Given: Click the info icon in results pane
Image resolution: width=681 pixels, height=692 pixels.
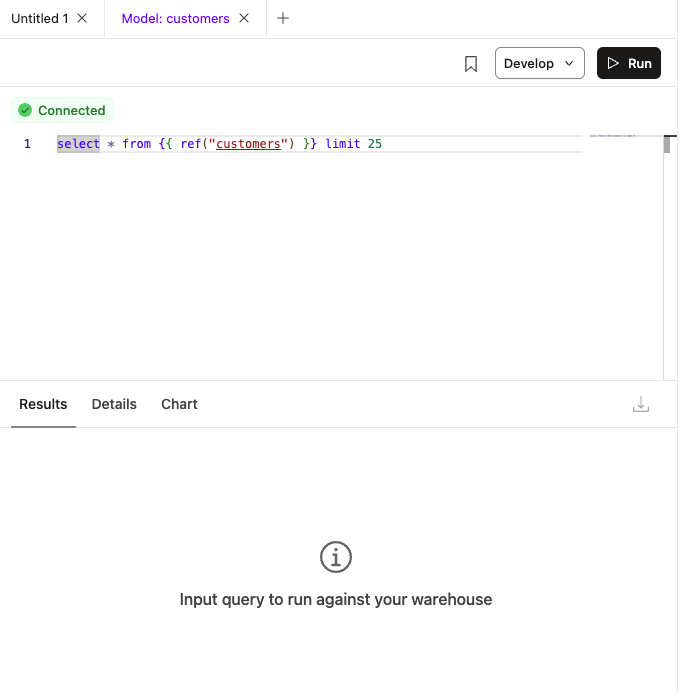Looking at the screenshot, I should pos(336,557).
